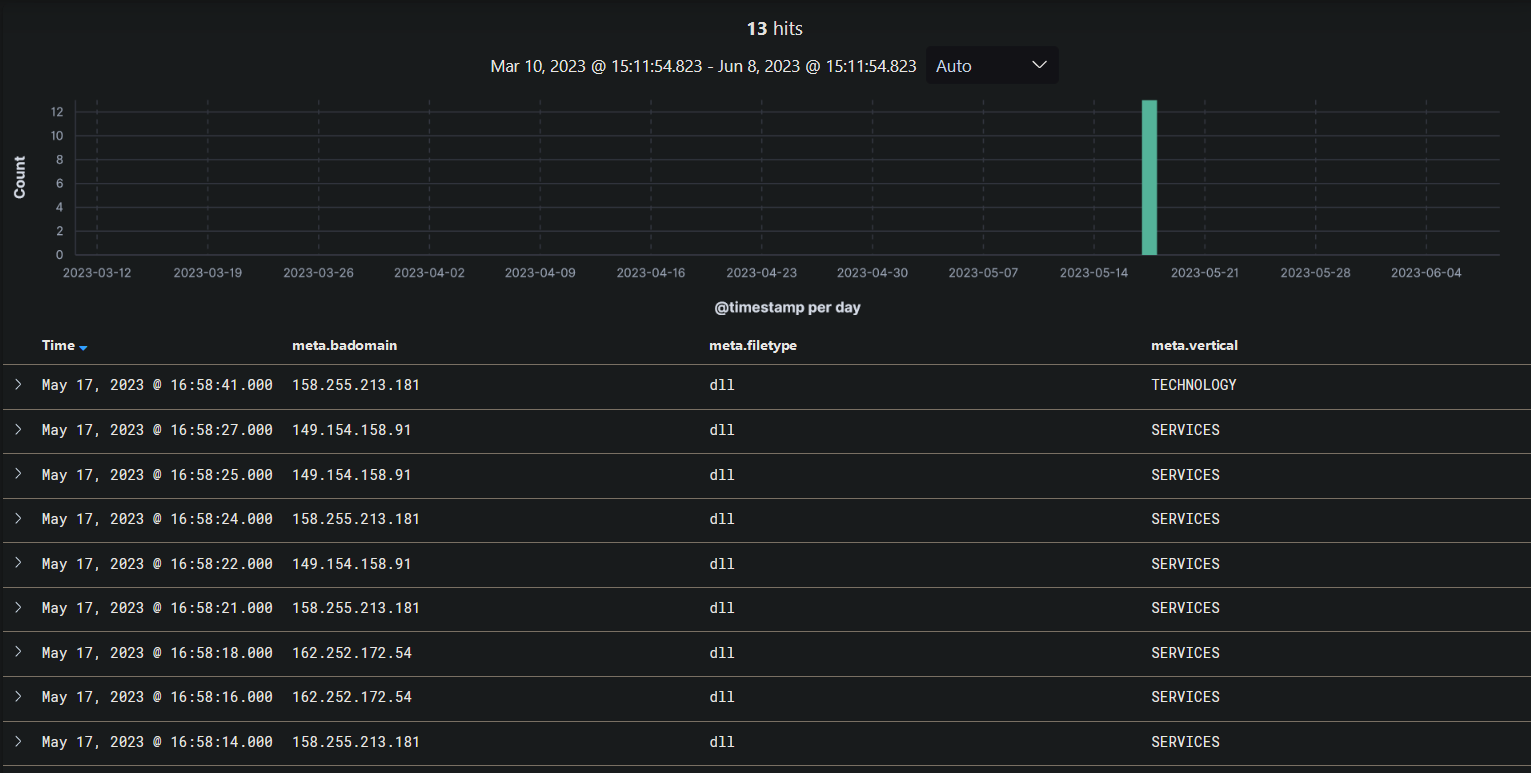1531x773 pixels.
Task: Expand the 16:58:27.000 log entry
Action: (18, 430)
